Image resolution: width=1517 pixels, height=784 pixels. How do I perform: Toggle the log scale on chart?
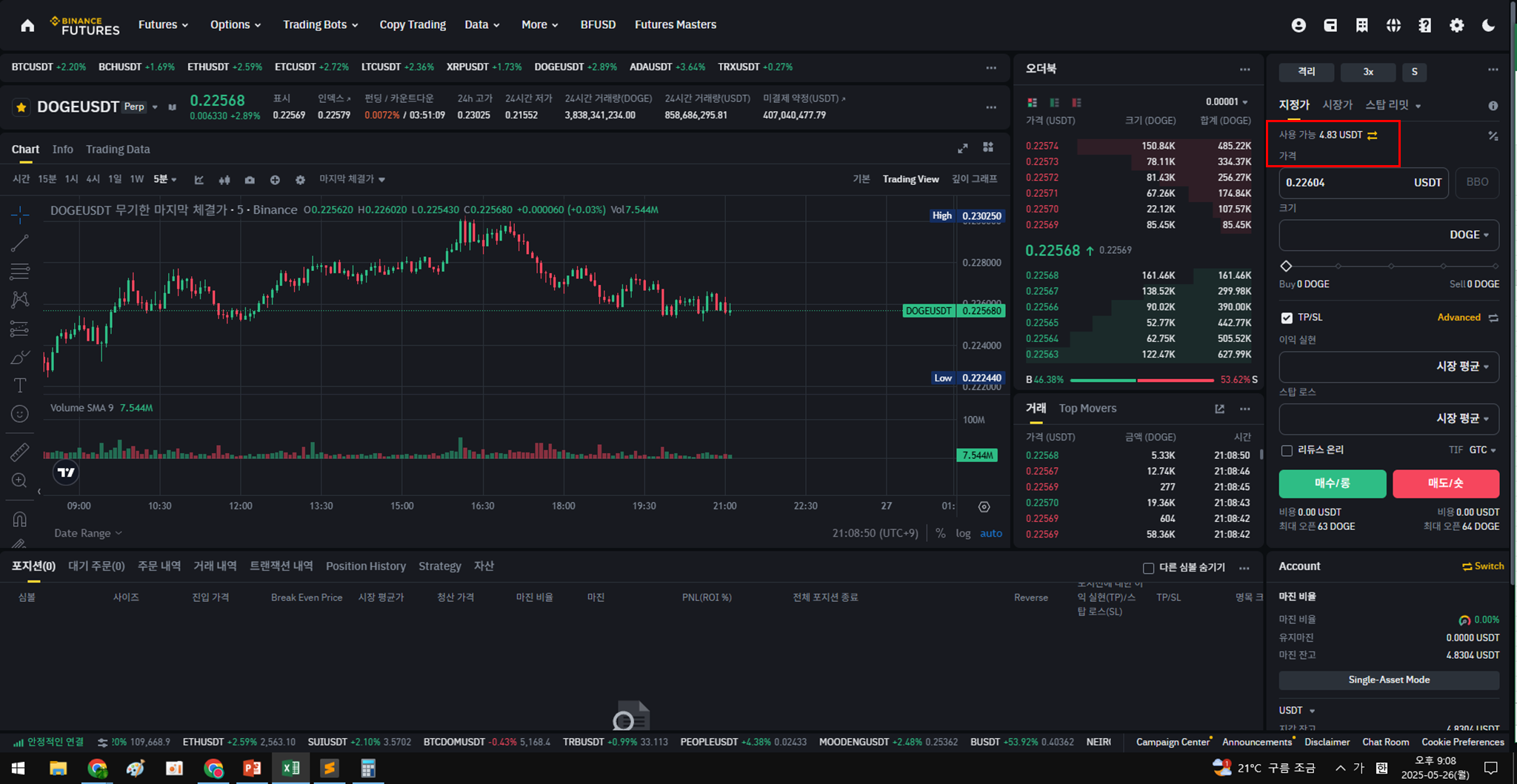[x=963, y=533]
